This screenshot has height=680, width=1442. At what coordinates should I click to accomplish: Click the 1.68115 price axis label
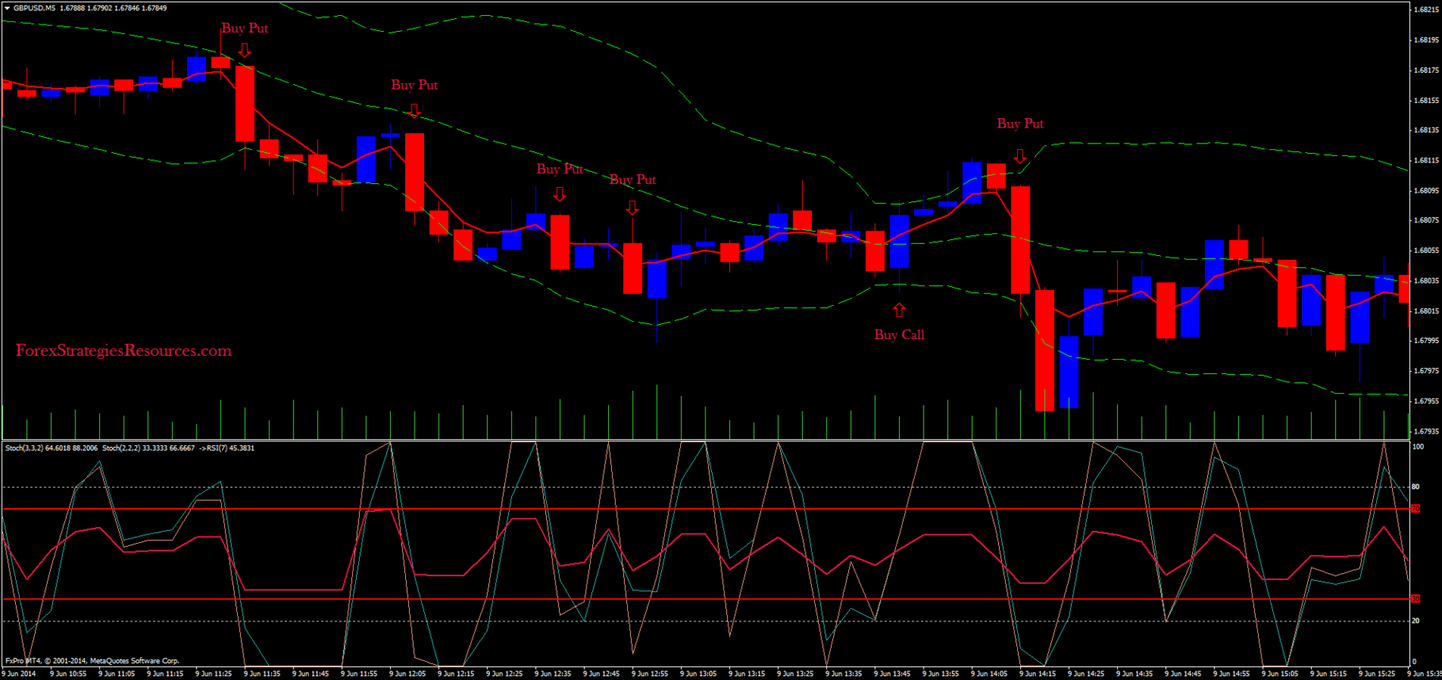coord(1426,161)
